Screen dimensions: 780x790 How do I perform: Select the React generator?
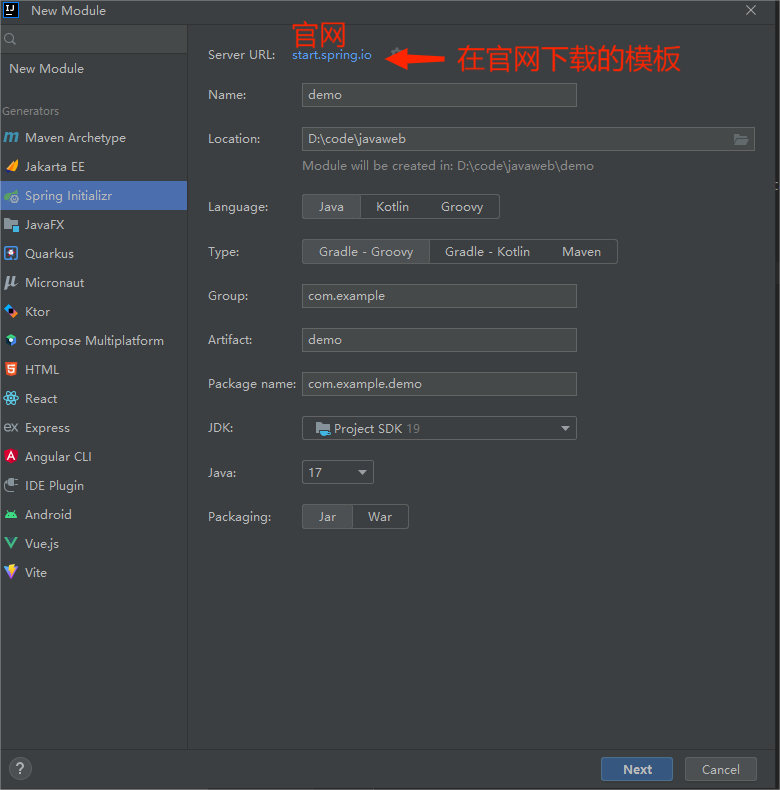click(x=94, y=399)
